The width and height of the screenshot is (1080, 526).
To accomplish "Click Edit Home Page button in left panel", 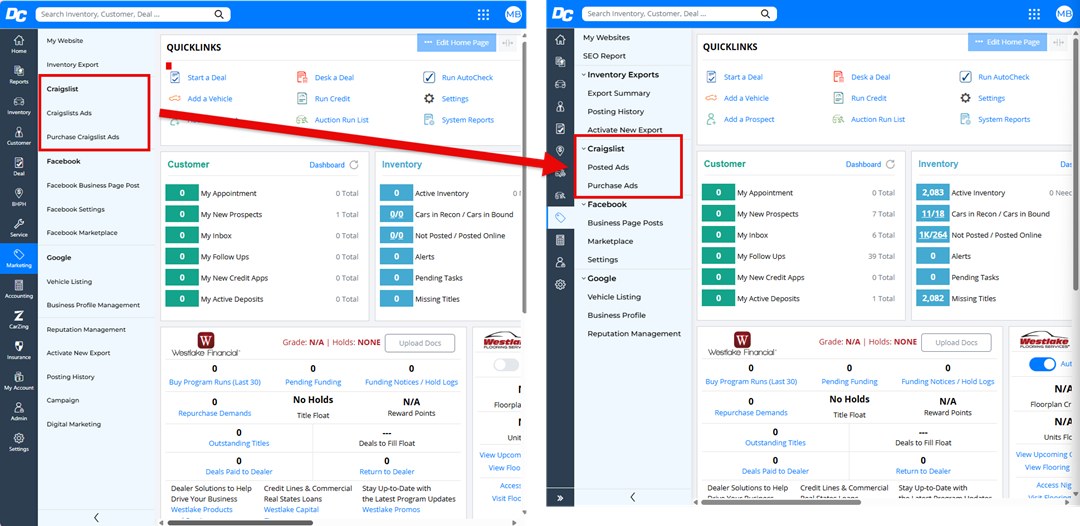I will pos(456,42).
